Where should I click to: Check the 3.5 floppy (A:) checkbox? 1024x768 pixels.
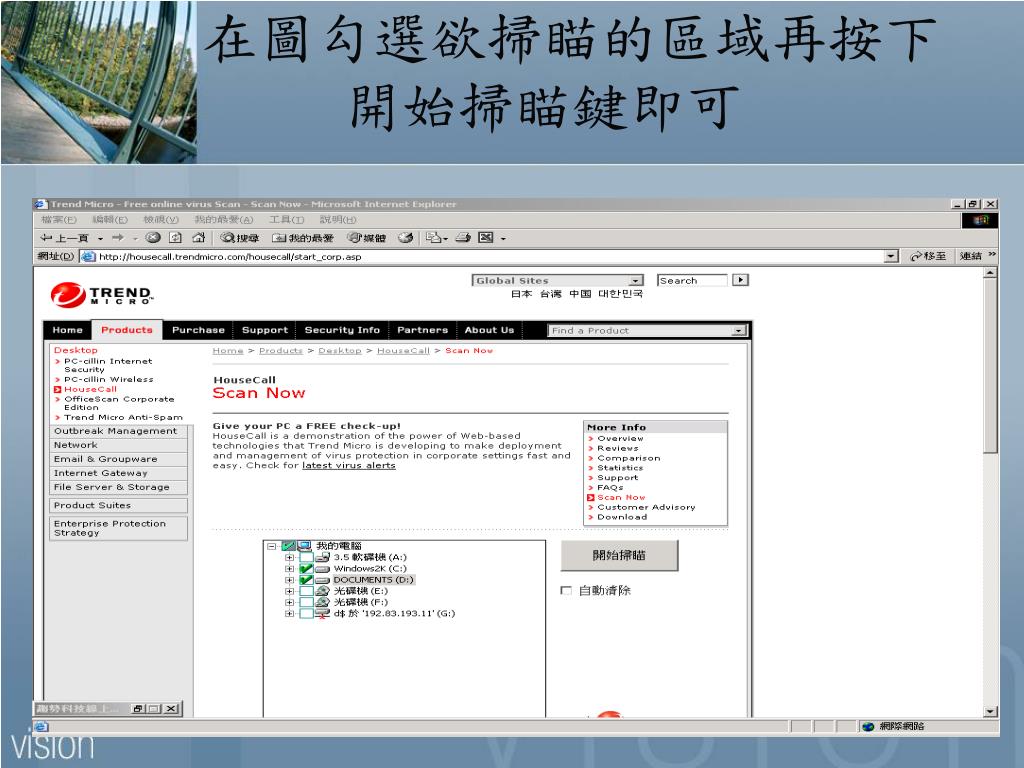pos(306,558)
